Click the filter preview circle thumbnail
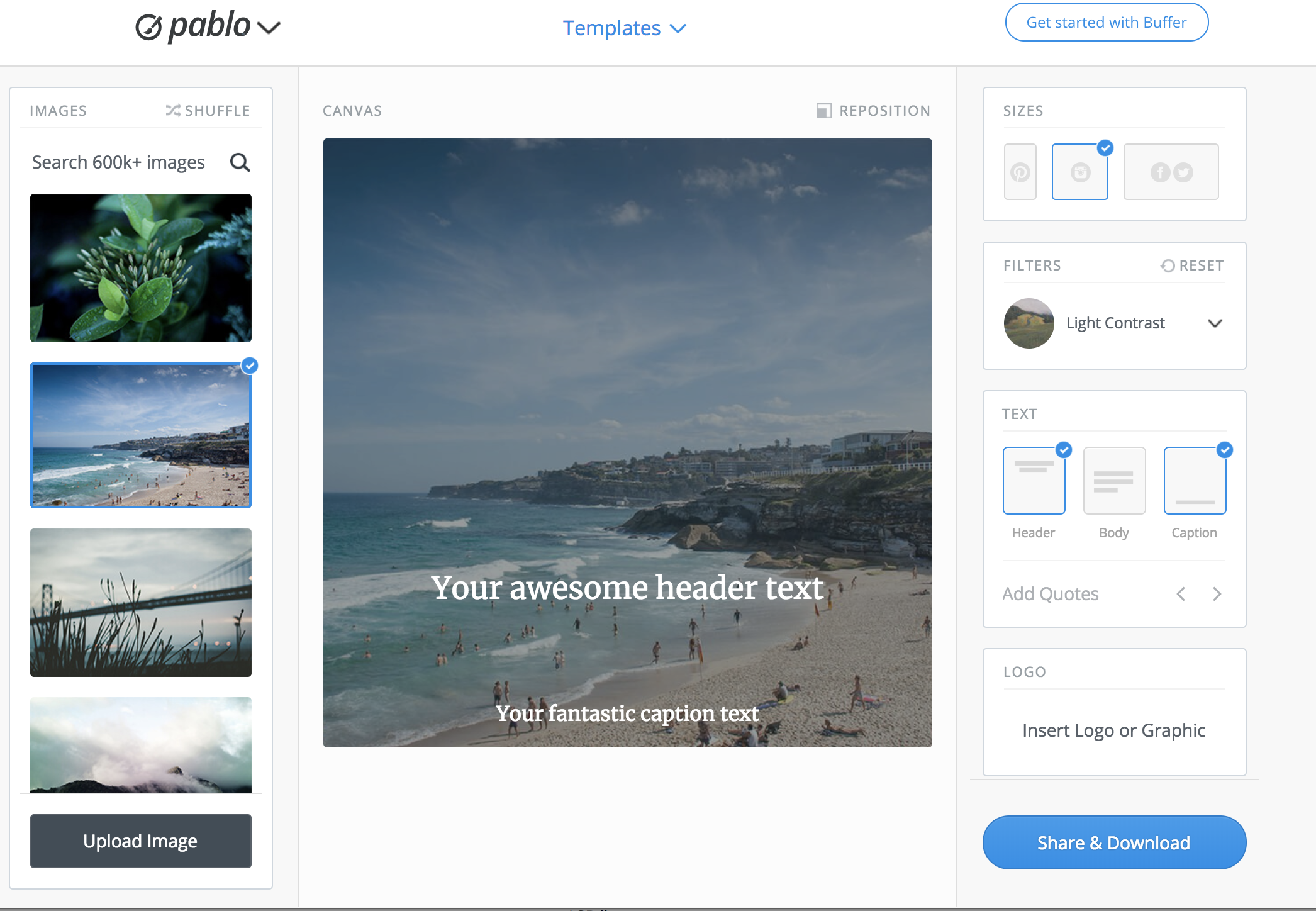Image resolution: width=1316 pixels, height=911 pixels. pos(1029,323)
